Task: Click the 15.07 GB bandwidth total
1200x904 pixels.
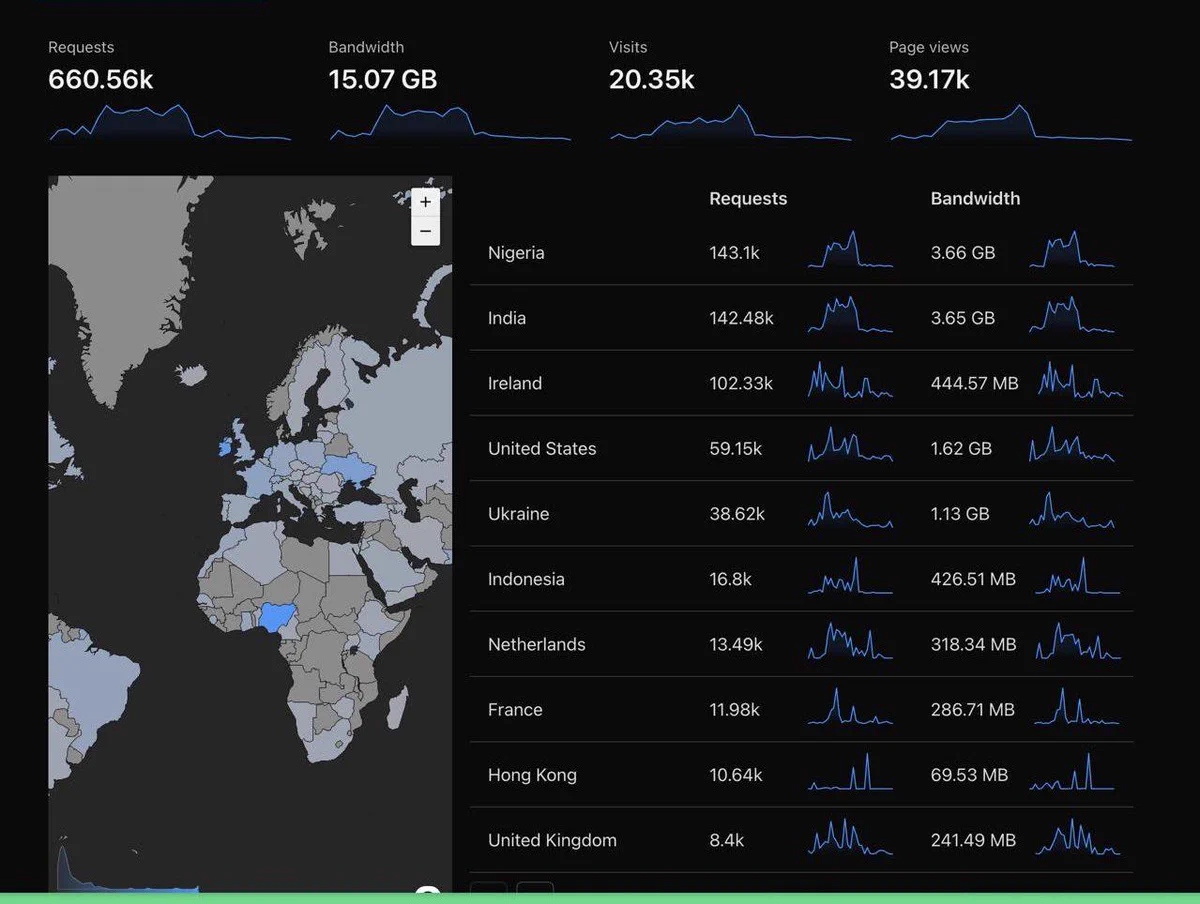Action: (383, 80)
